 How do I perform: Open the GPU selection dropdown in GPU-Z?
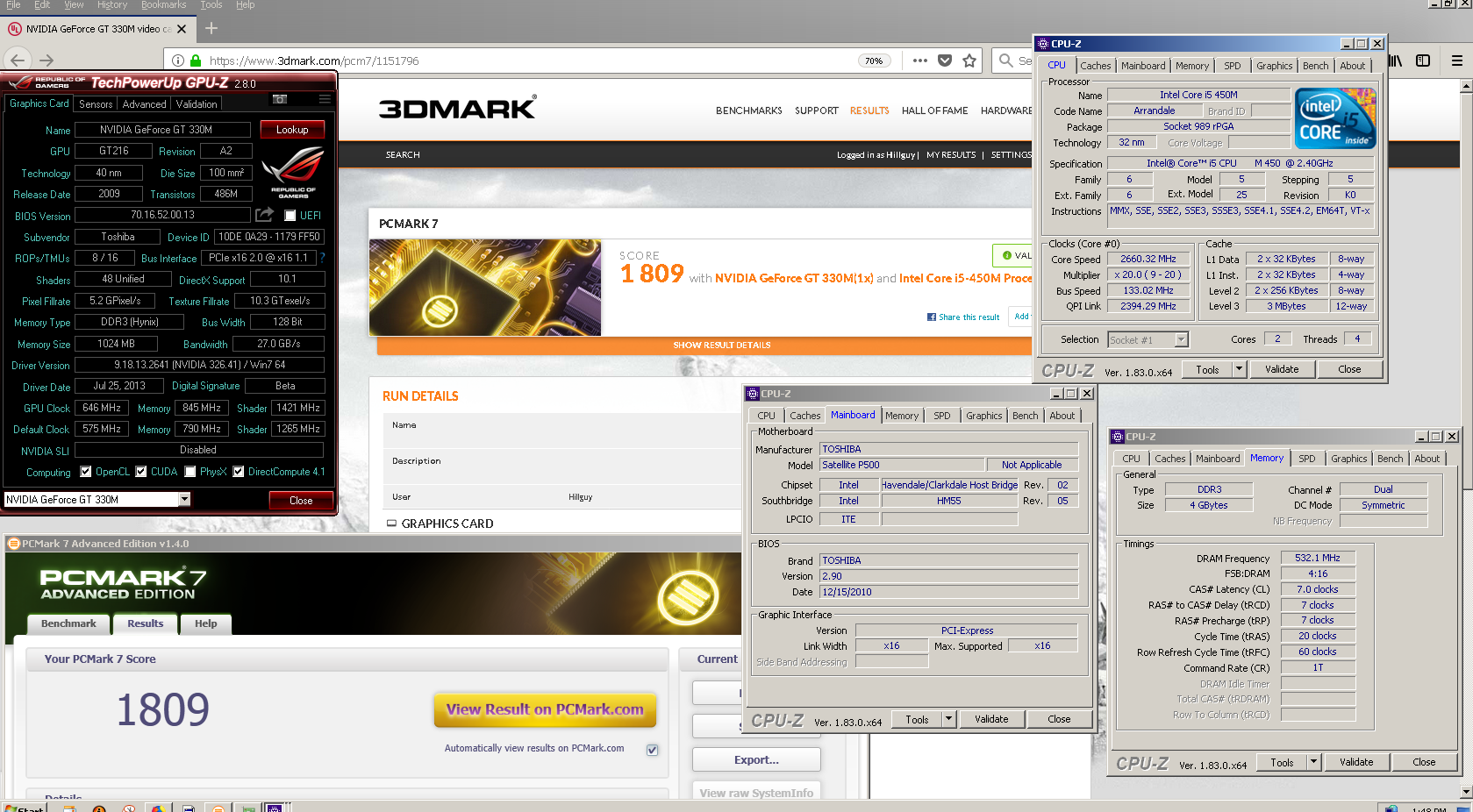tap(184, 500)
